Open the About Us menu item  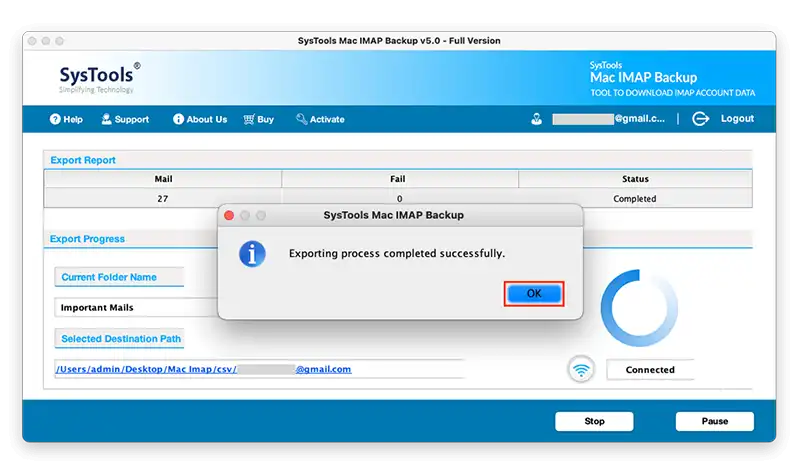point(200,119)
